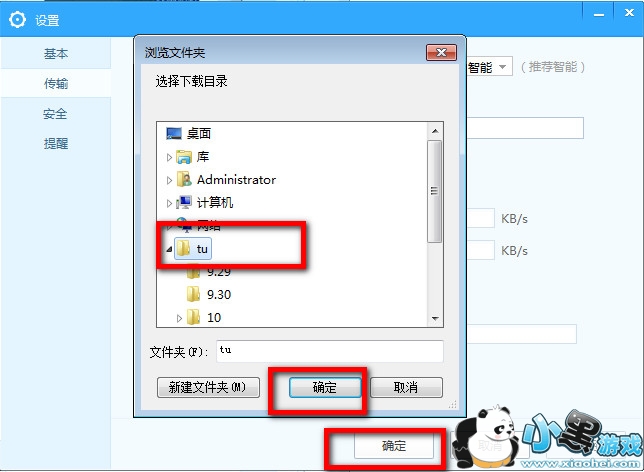The height and width of the screenshot is (472, 644).
Task: Click 新建文件夹 button
Action: tap(208, 387)
